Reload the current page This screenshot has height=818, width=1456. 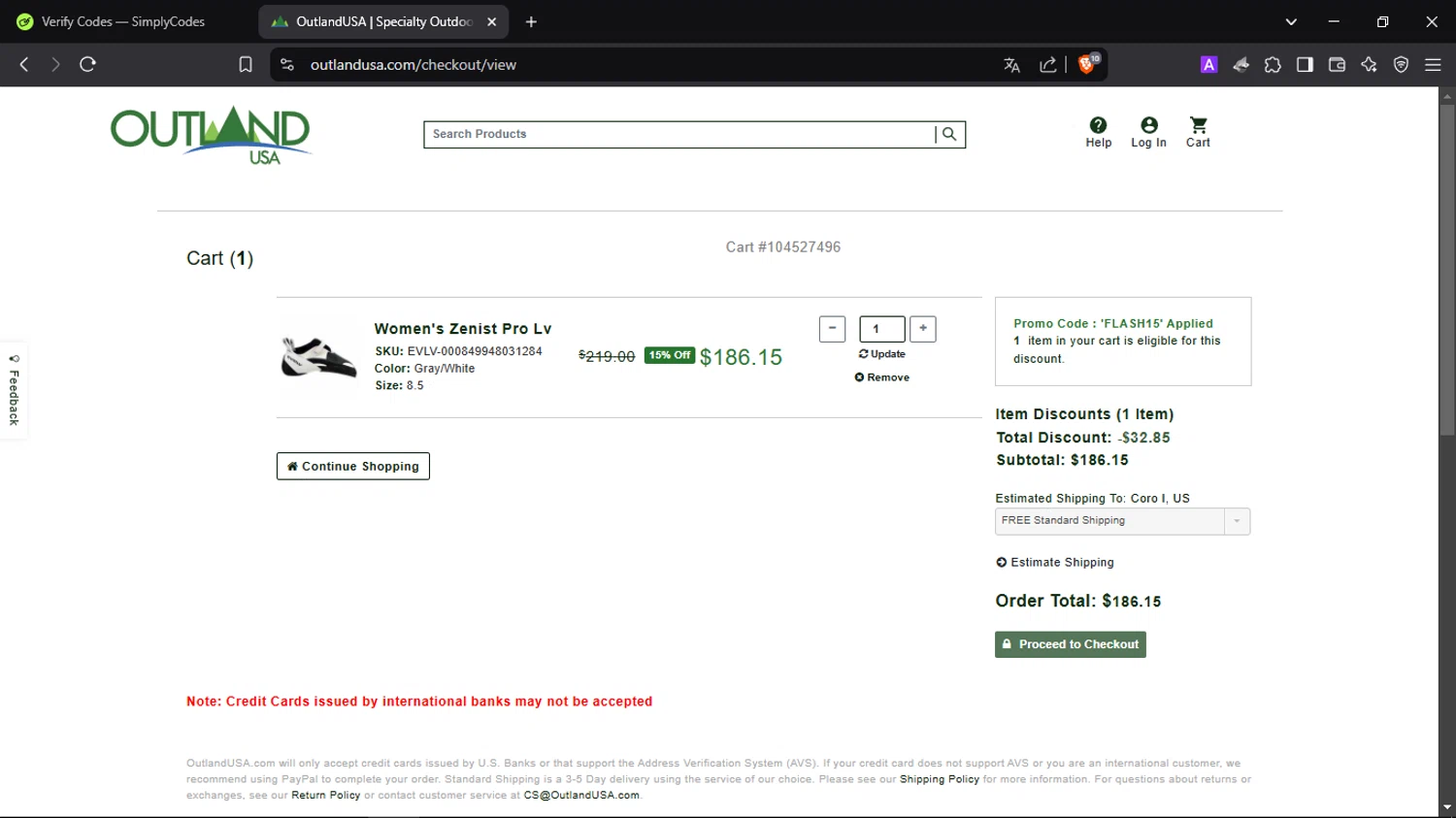[x=87, y=64]
